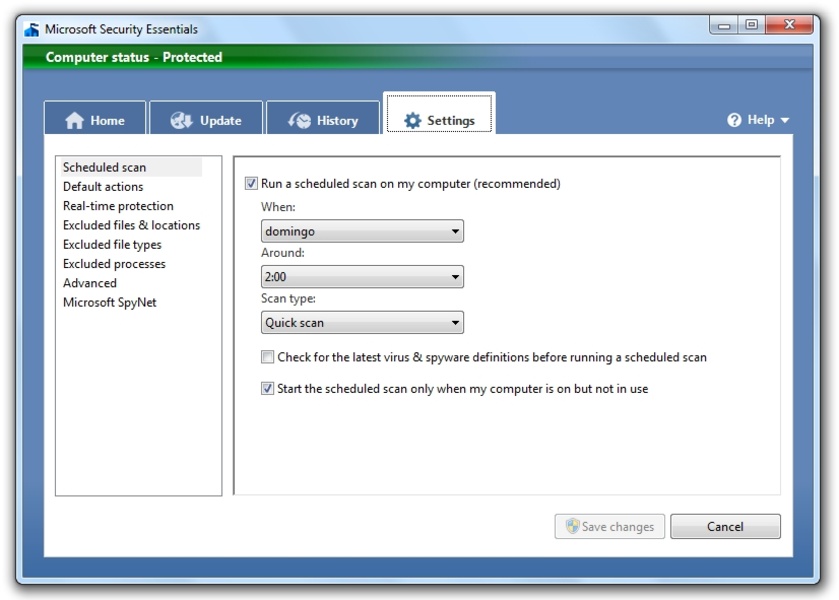Click the When: label
The height and width of the screenshot is (600, 839).
278,207
